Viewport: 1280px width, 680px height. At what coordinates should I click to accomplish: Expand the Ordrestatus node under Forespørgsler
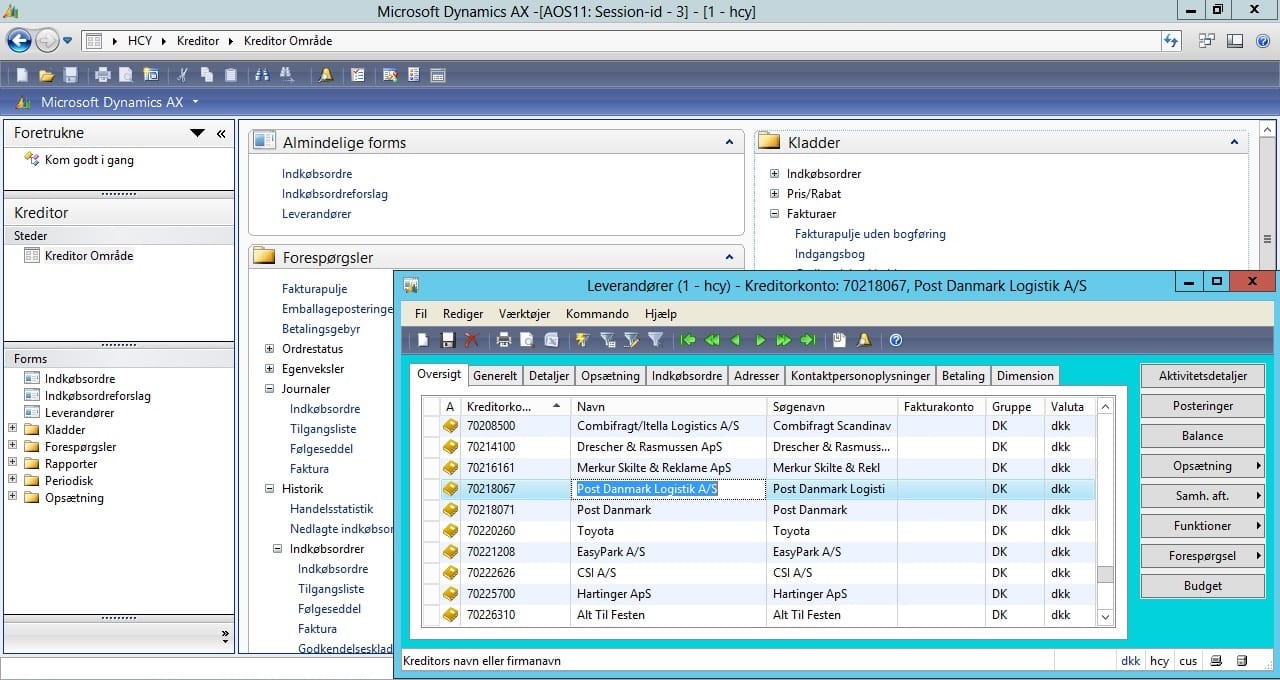click(x=269, y=349)
